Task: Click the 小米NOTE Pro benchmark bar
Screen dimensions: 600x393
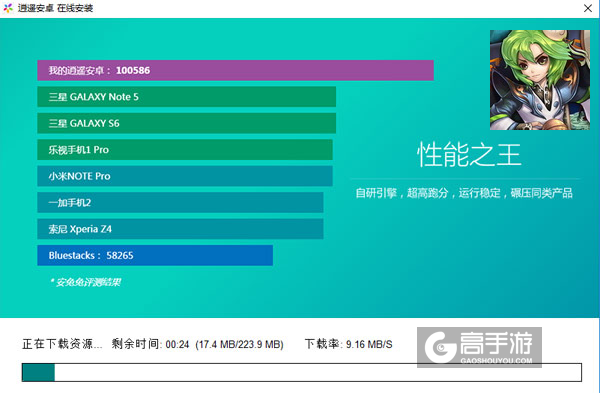Action: (x=185, y=176)
